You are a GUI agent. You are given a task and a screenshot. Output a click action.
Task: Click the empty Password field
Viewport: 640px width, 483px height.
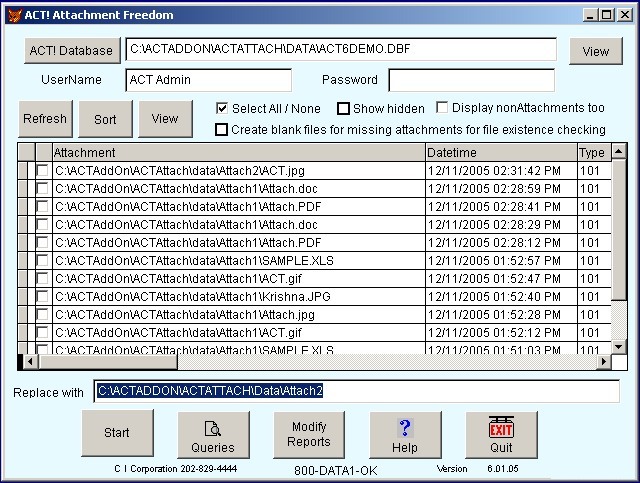pos(471,80)
